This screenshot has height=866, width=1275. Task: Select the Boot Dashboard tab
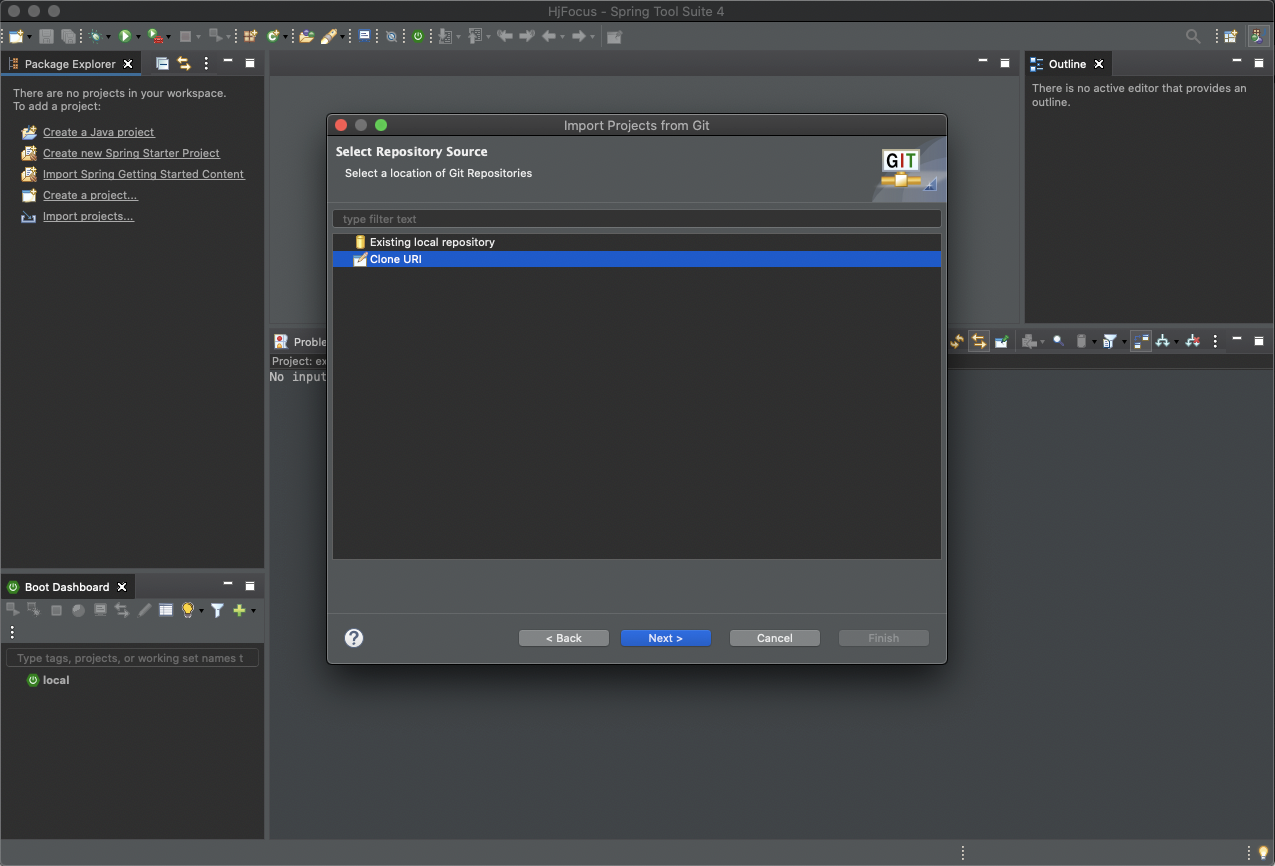67,587
